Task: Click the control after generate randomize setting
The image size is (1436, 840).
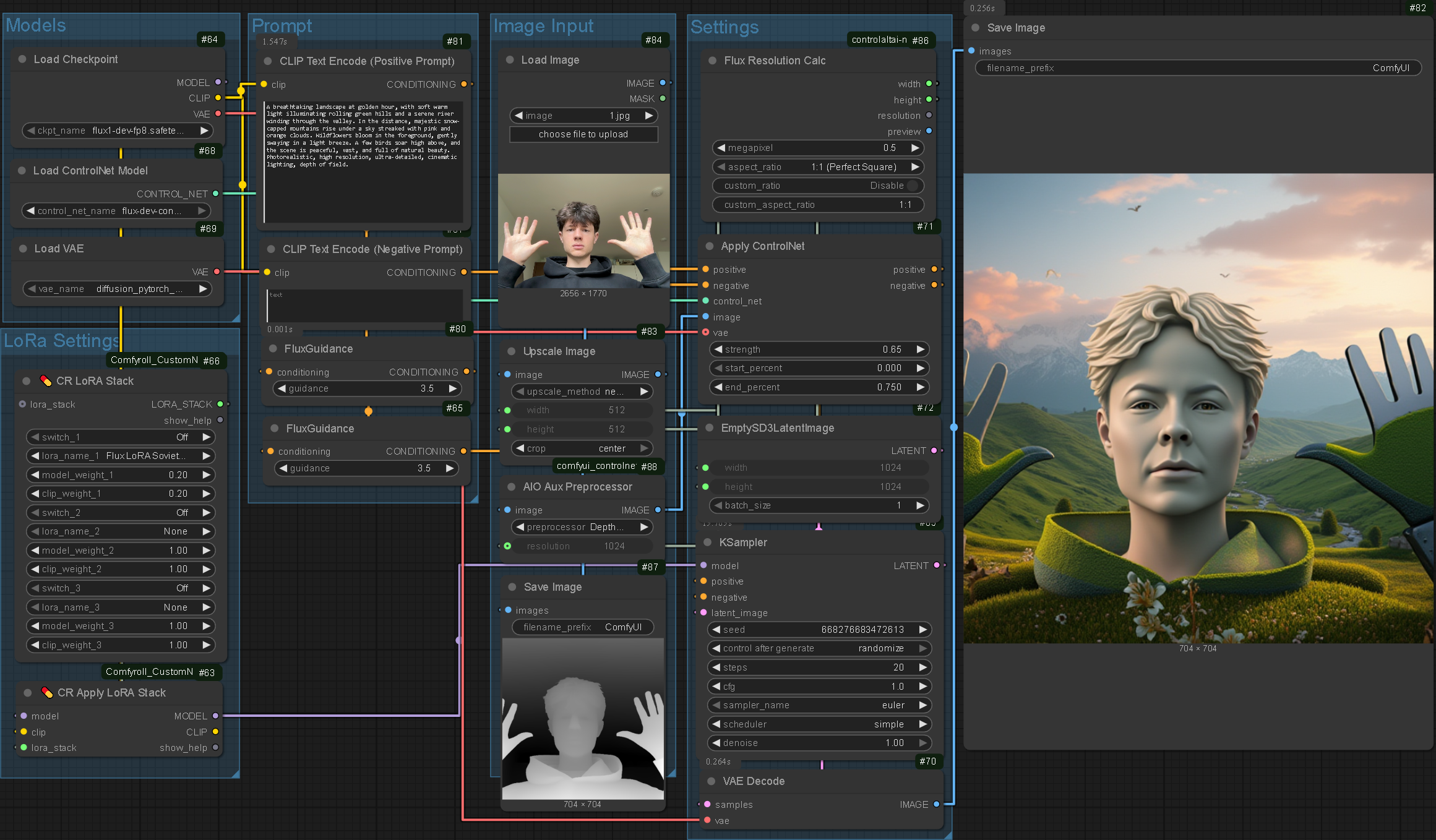Action: click(x=819, y=648)
